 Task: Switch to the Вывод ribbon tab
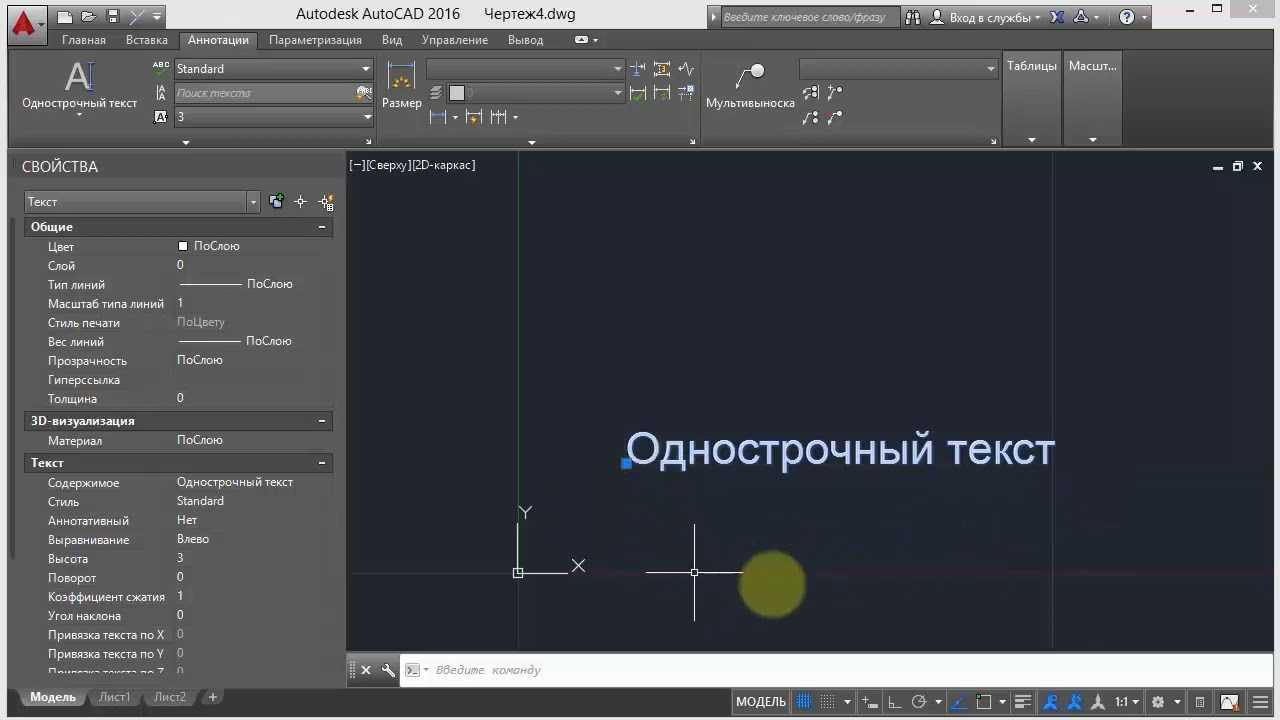tap(526, 40)
